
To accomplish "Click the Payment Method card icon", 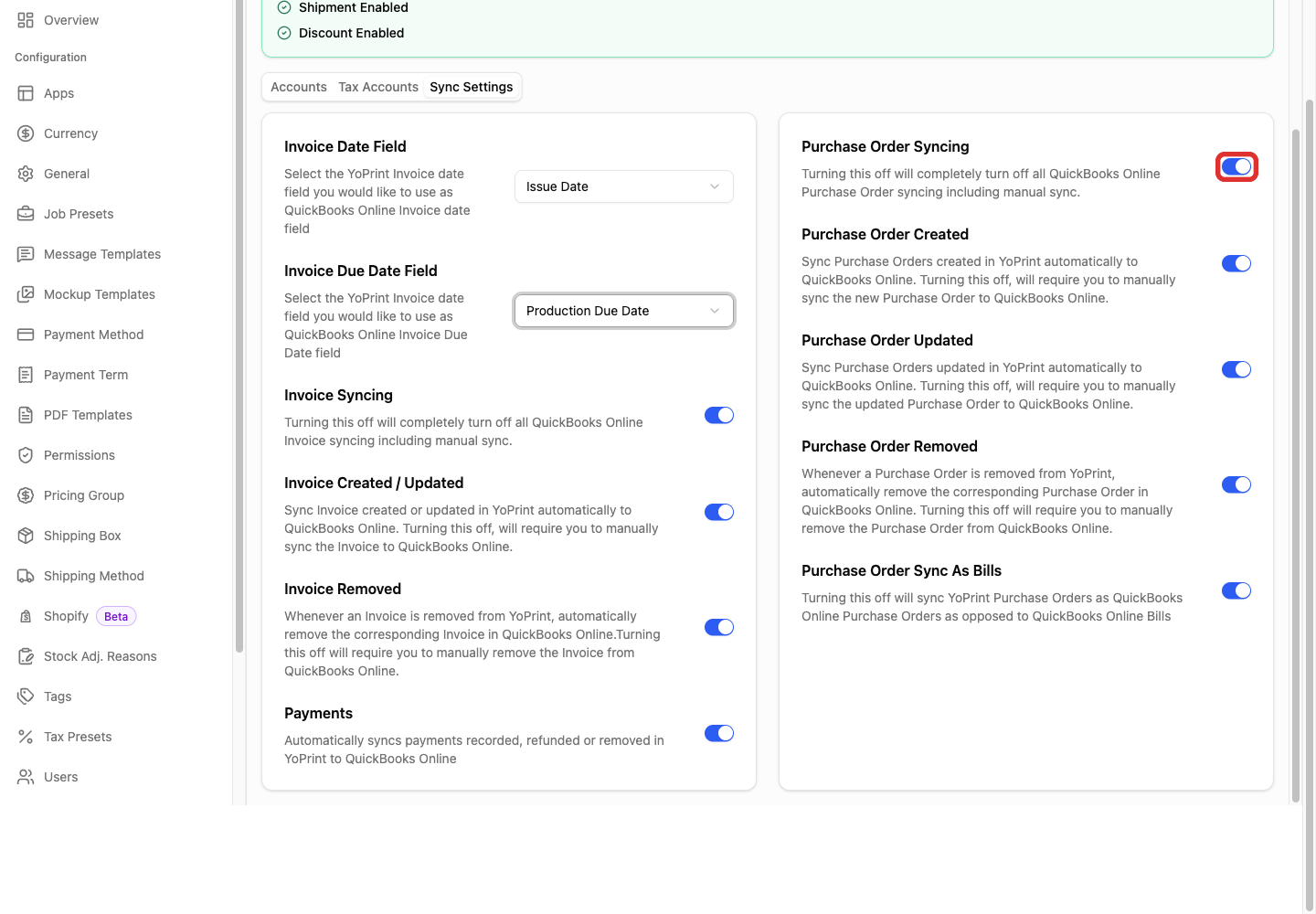I will [26, 335].
